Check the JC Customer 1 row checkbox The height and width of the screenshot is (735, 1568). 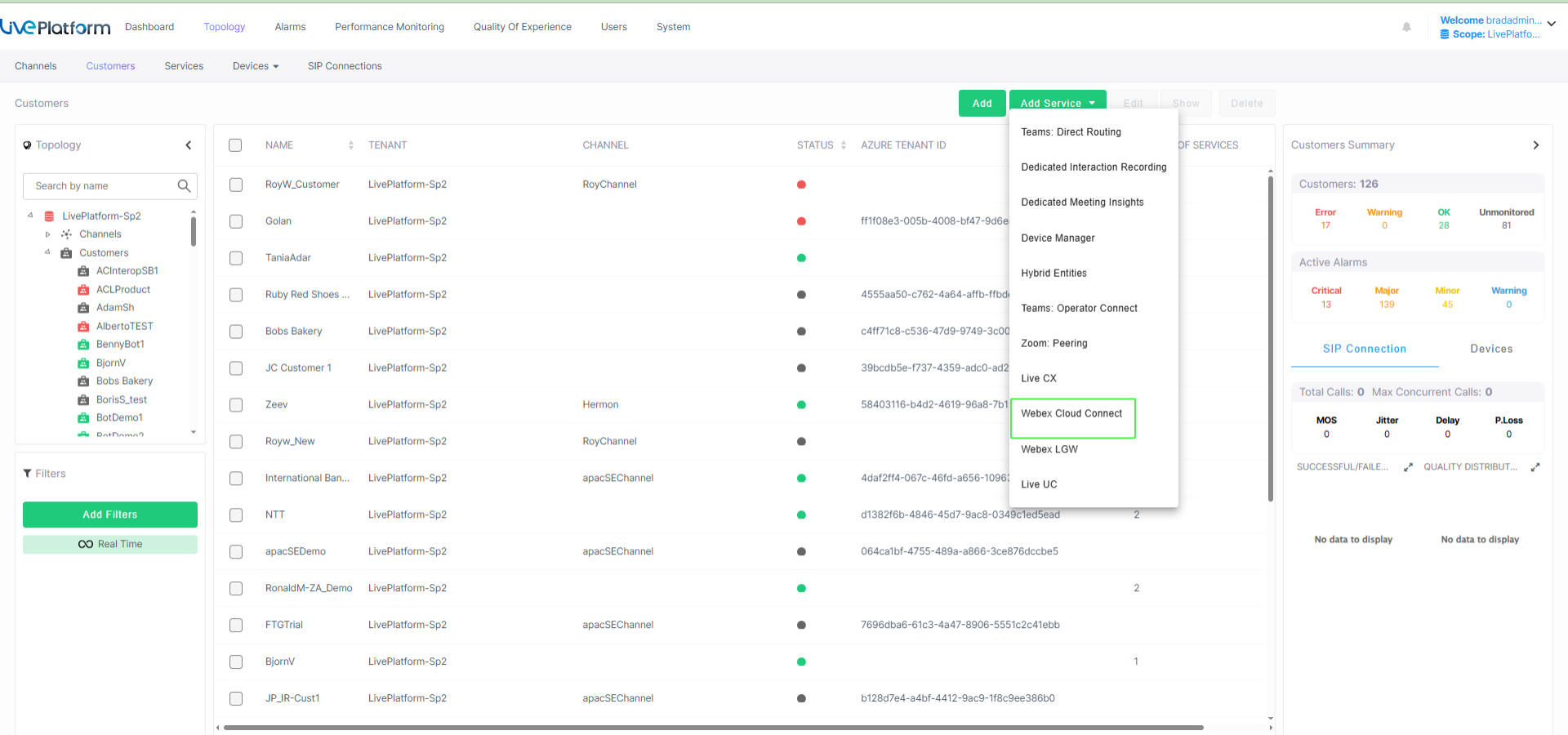pos(236,368)
